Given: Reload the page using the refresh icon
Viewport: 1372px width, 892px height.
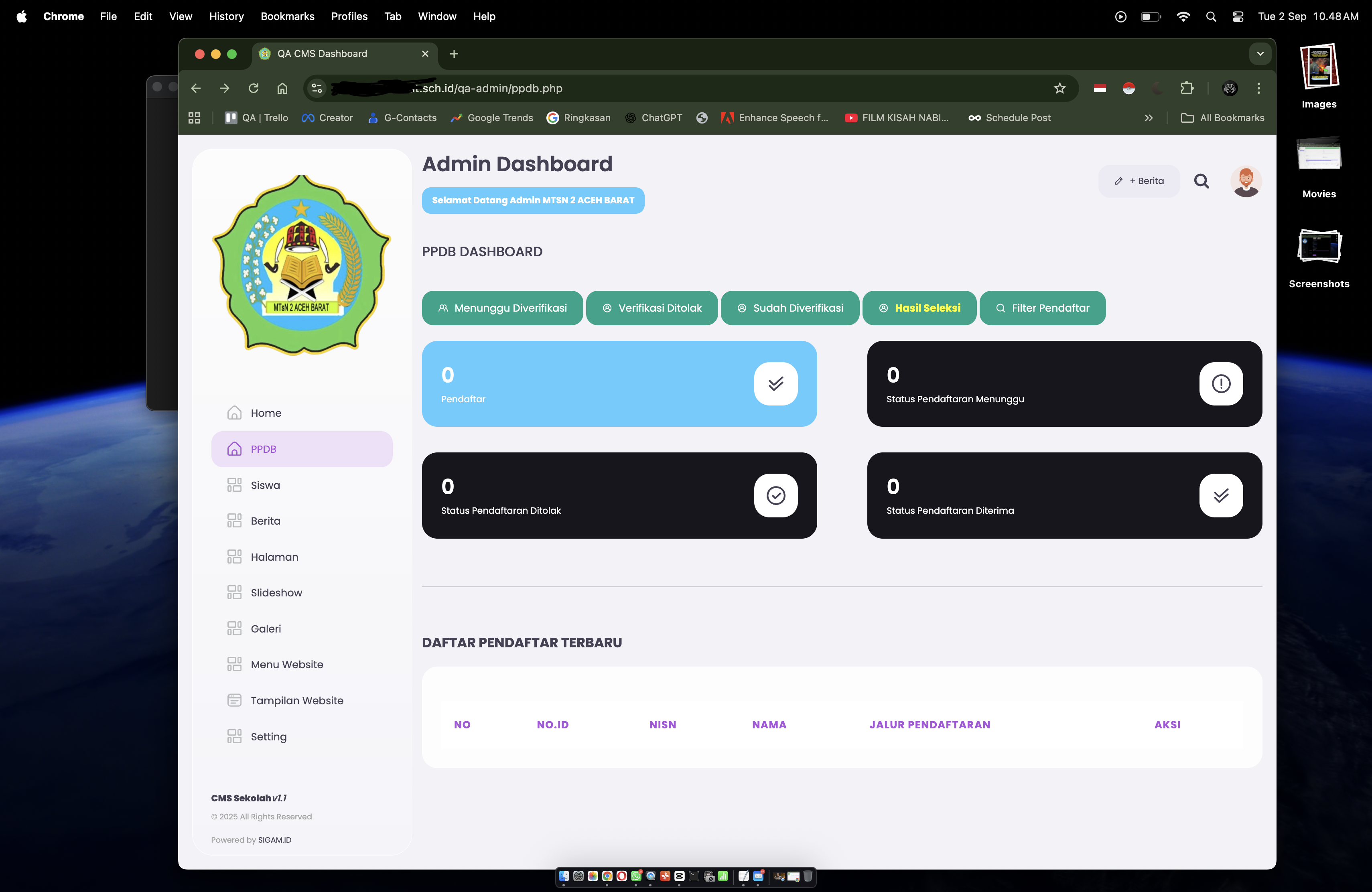Looking at the screenshot, I should [x=254, y=88].
